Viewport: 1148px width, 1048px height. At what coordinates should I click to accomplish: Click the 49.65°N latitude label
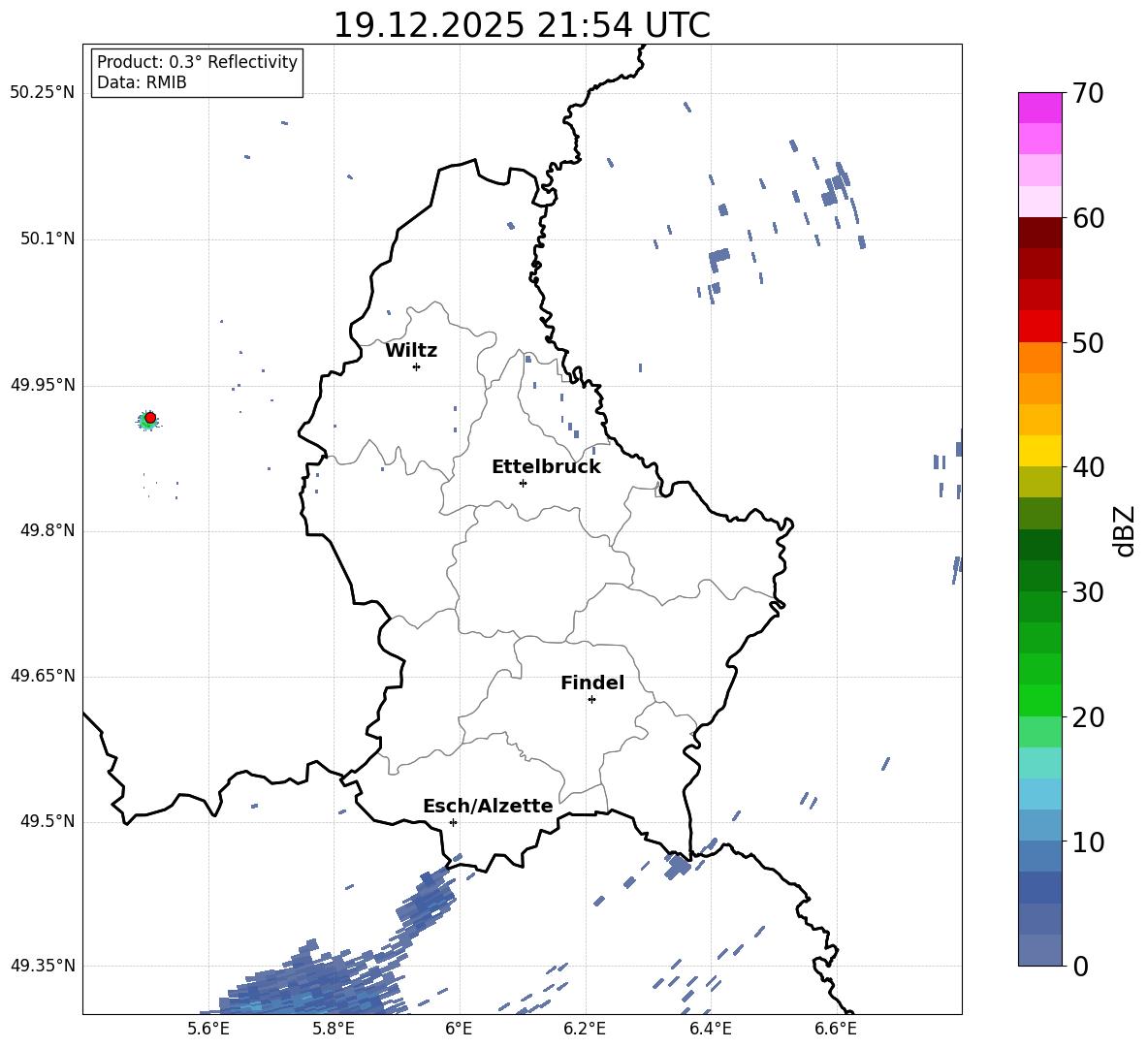[x=43, y=676]
